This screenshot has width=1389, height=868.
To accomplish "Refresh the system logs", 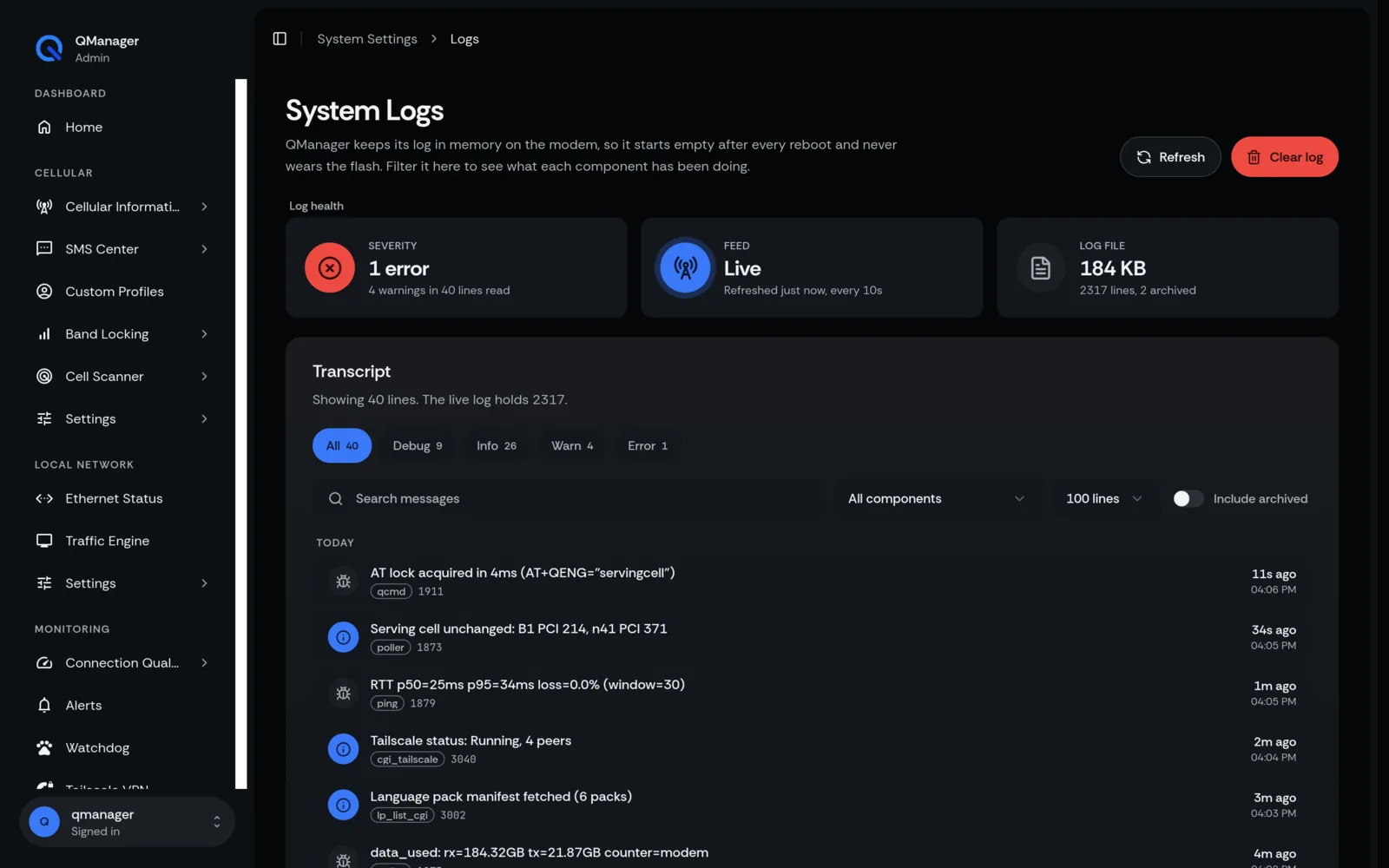I will point(1170,157).
